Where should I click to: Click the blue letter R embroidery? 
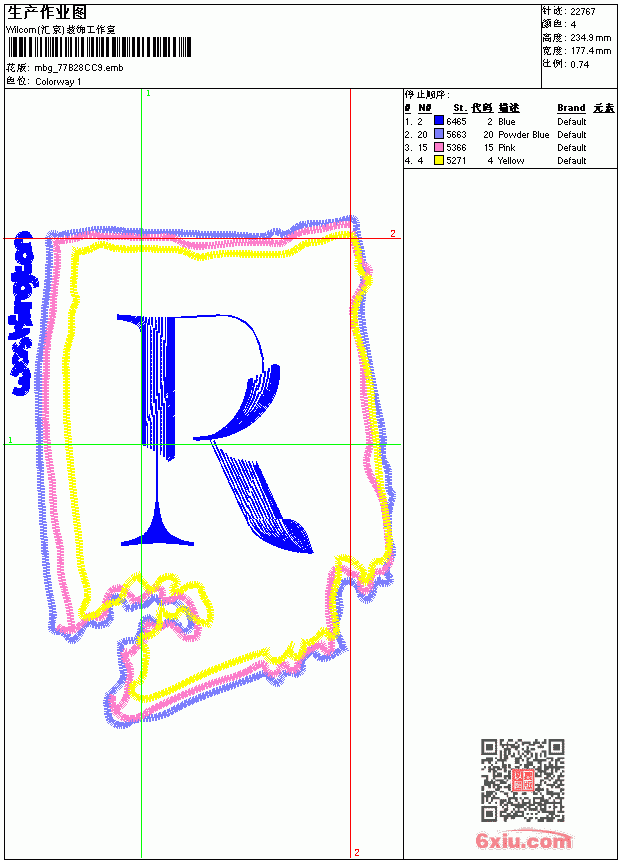coord(215,433)
